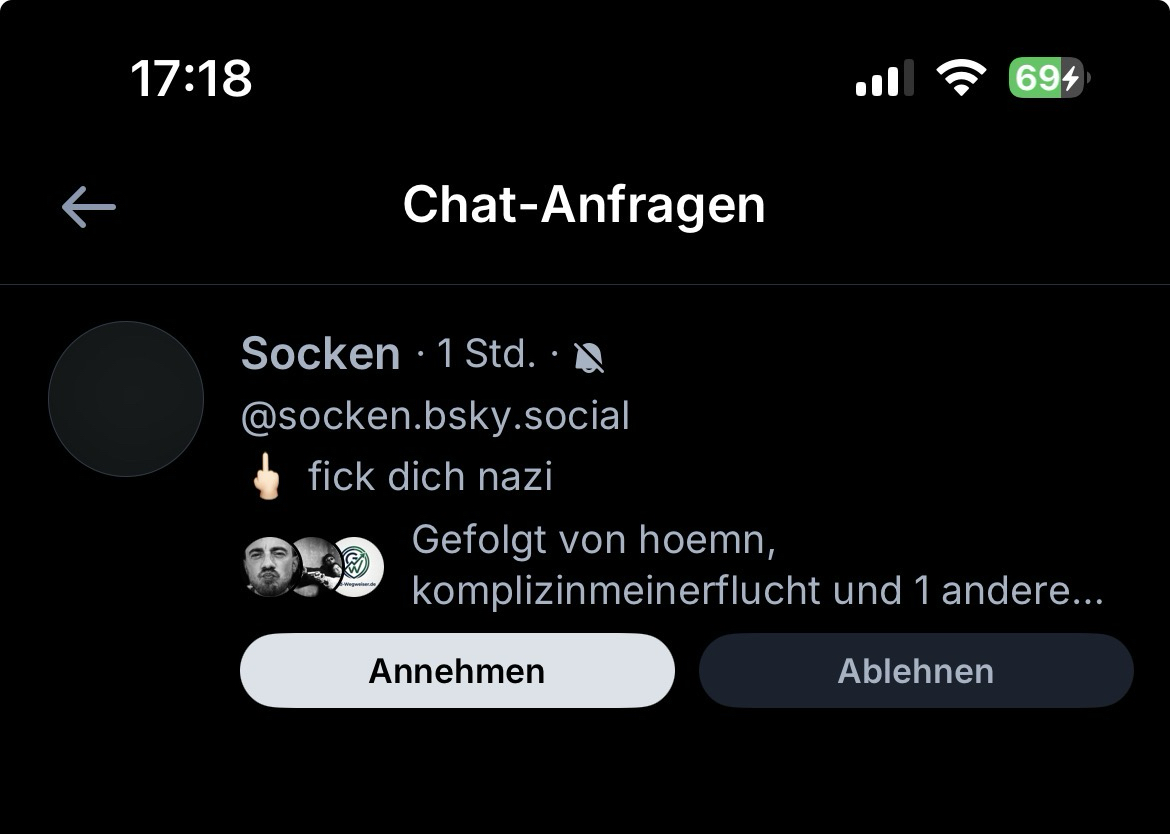Tap the "Gefolgt von hoemn" text
The height and width of the screenshot is (834, 1170).
tap(594, 540)
